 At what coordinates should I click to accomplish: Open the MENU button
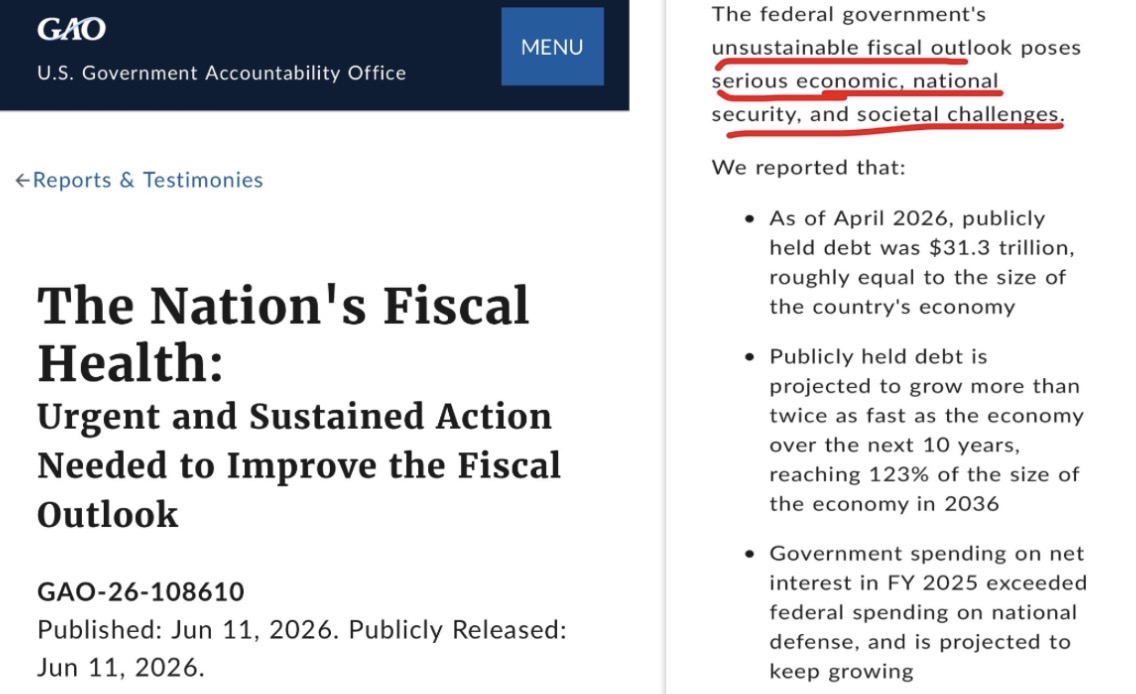click(x=552, y=46)
